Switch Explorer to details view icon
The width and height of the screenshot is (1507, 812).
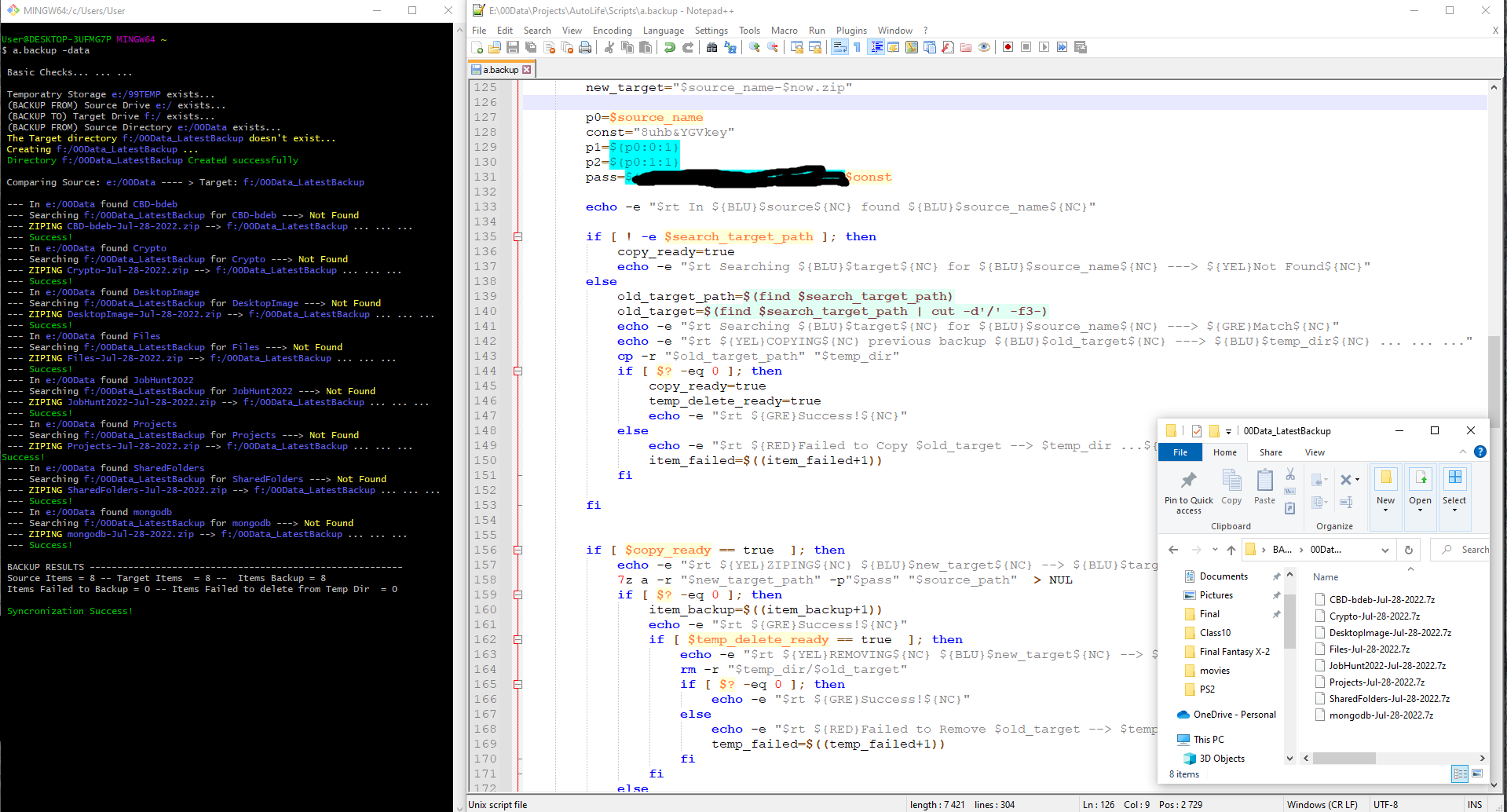point(1460,774)
